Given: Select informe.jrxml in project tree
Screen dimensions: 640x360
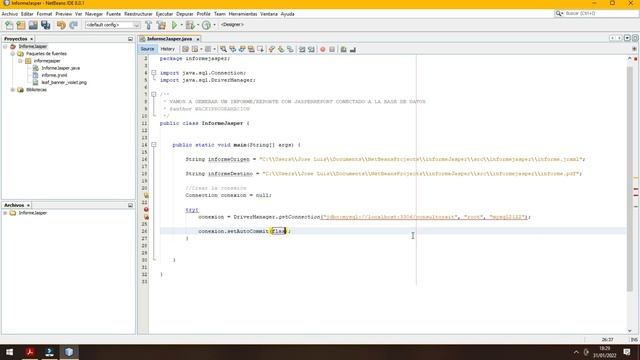Looking at the screenshot, I should 54,76.
